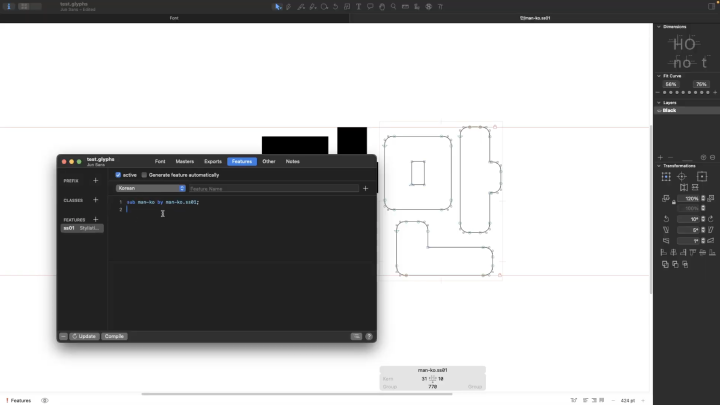720x405 pixels.
Task: Select the Text tool
Action: 359,6
